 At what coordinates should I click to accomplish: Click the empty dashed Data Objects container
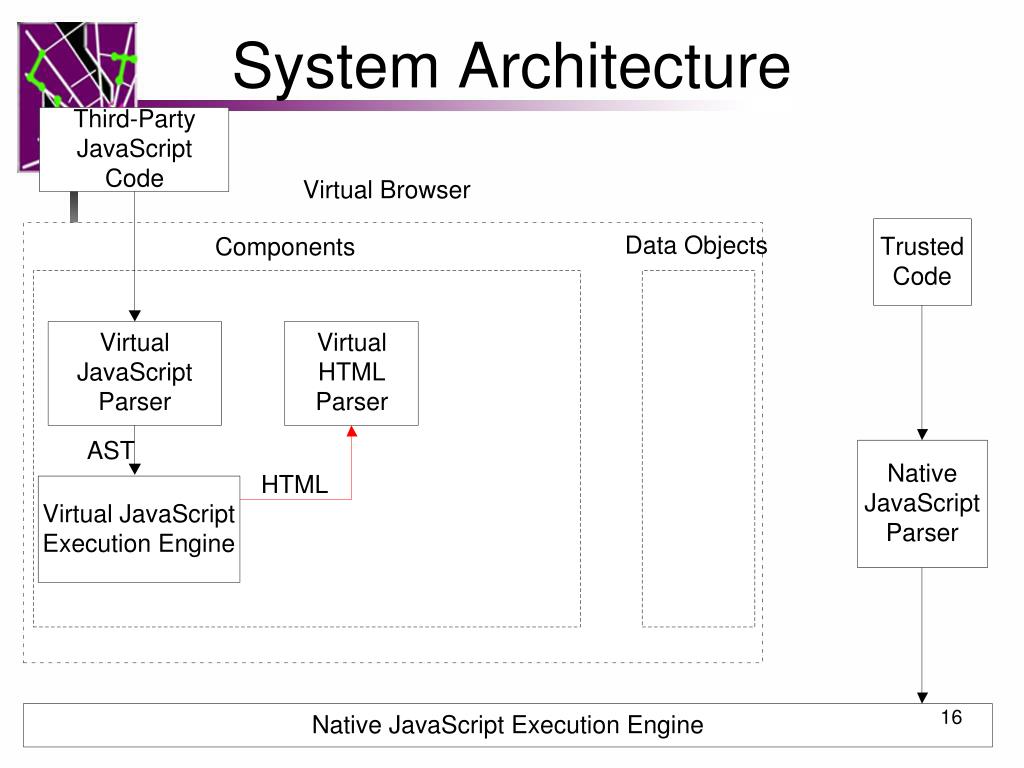pyautogui.click(x=698, y=449)
